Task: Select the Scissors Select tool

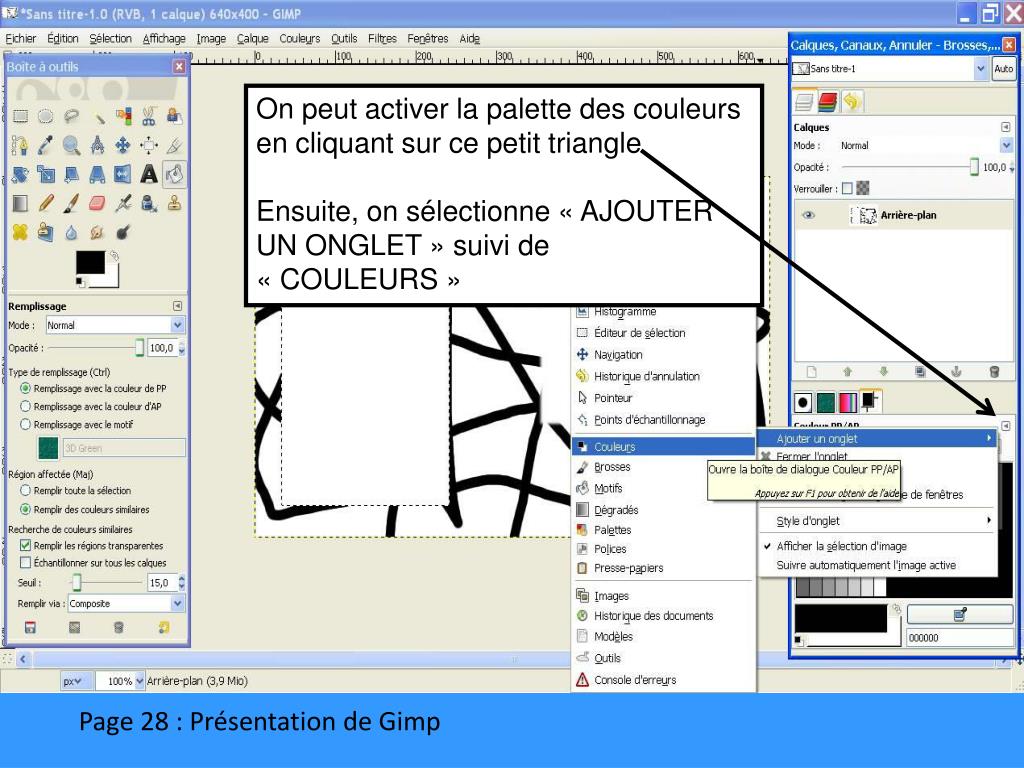Action: click(149, 116)
